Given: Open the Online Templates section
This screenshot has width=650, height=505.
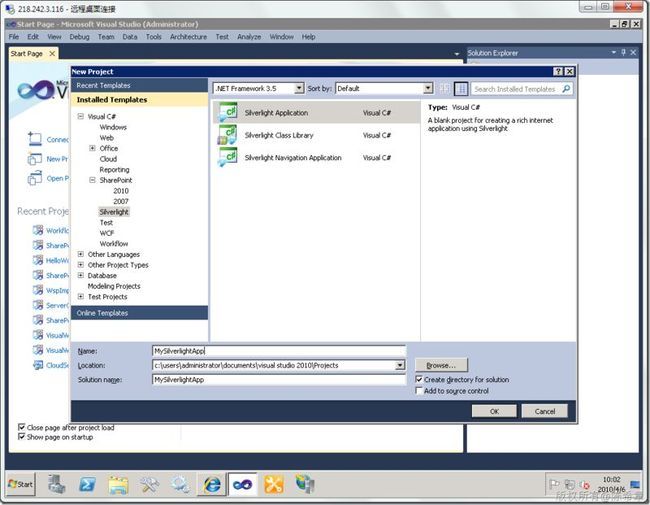Looking at the screenshot, I should coord(139,313).
